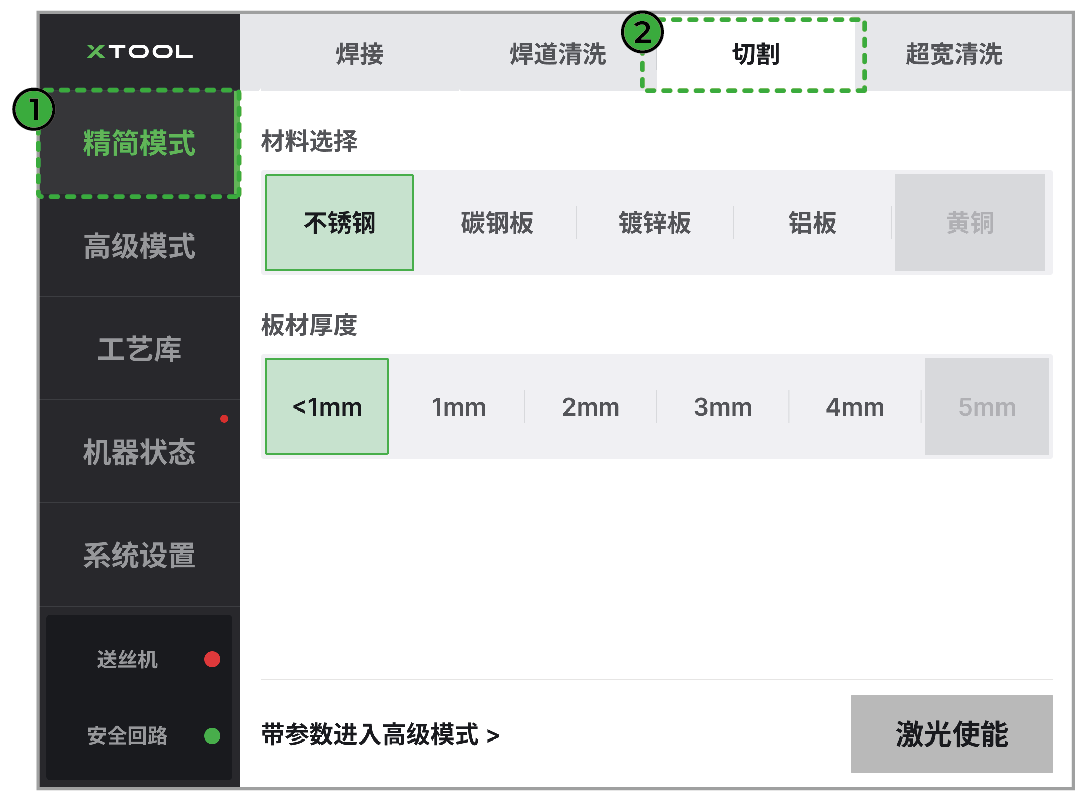Open 高级模式 in the sidebar
The image size is (1088, 801).
click(x=139, y=246)
